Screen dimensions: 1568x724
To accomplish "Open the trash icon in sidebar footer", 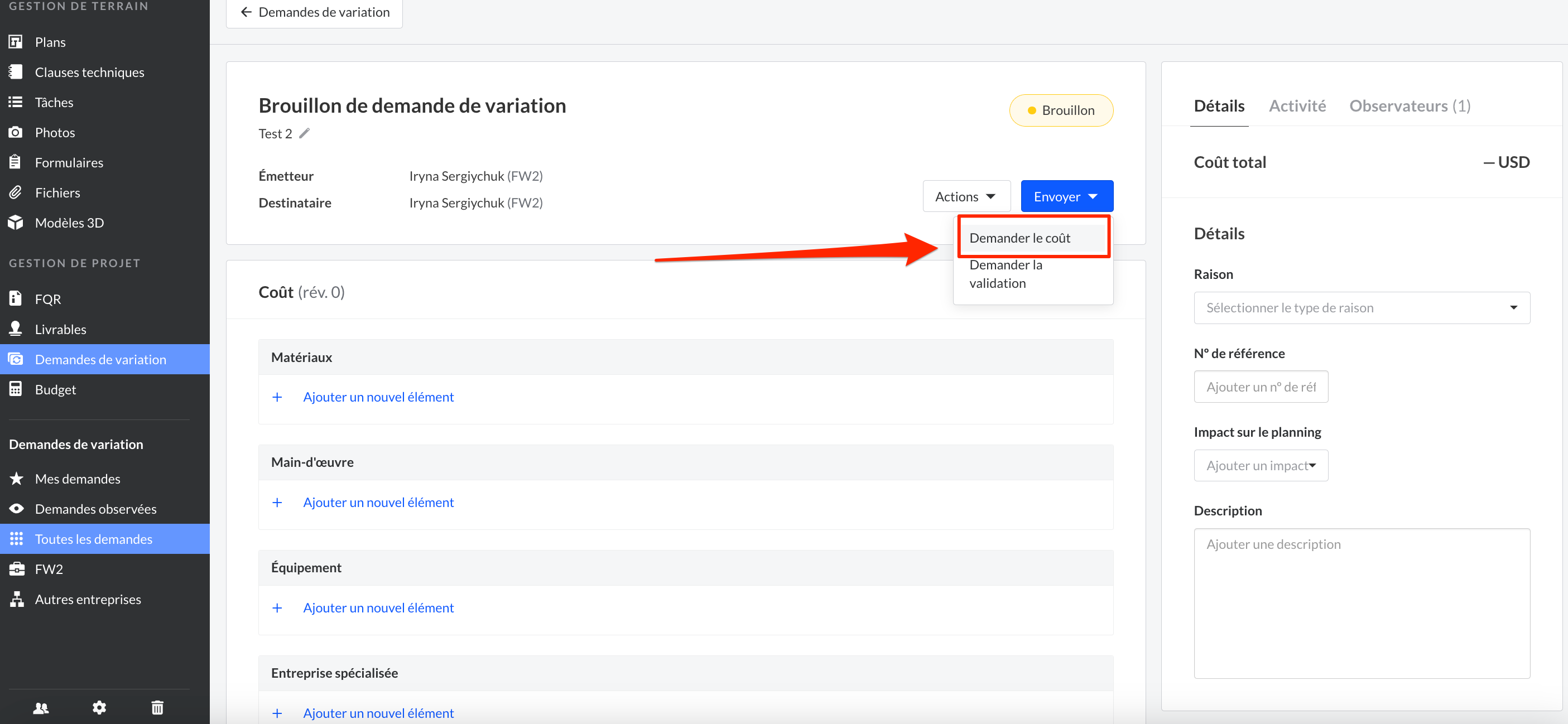I will 157,707.
